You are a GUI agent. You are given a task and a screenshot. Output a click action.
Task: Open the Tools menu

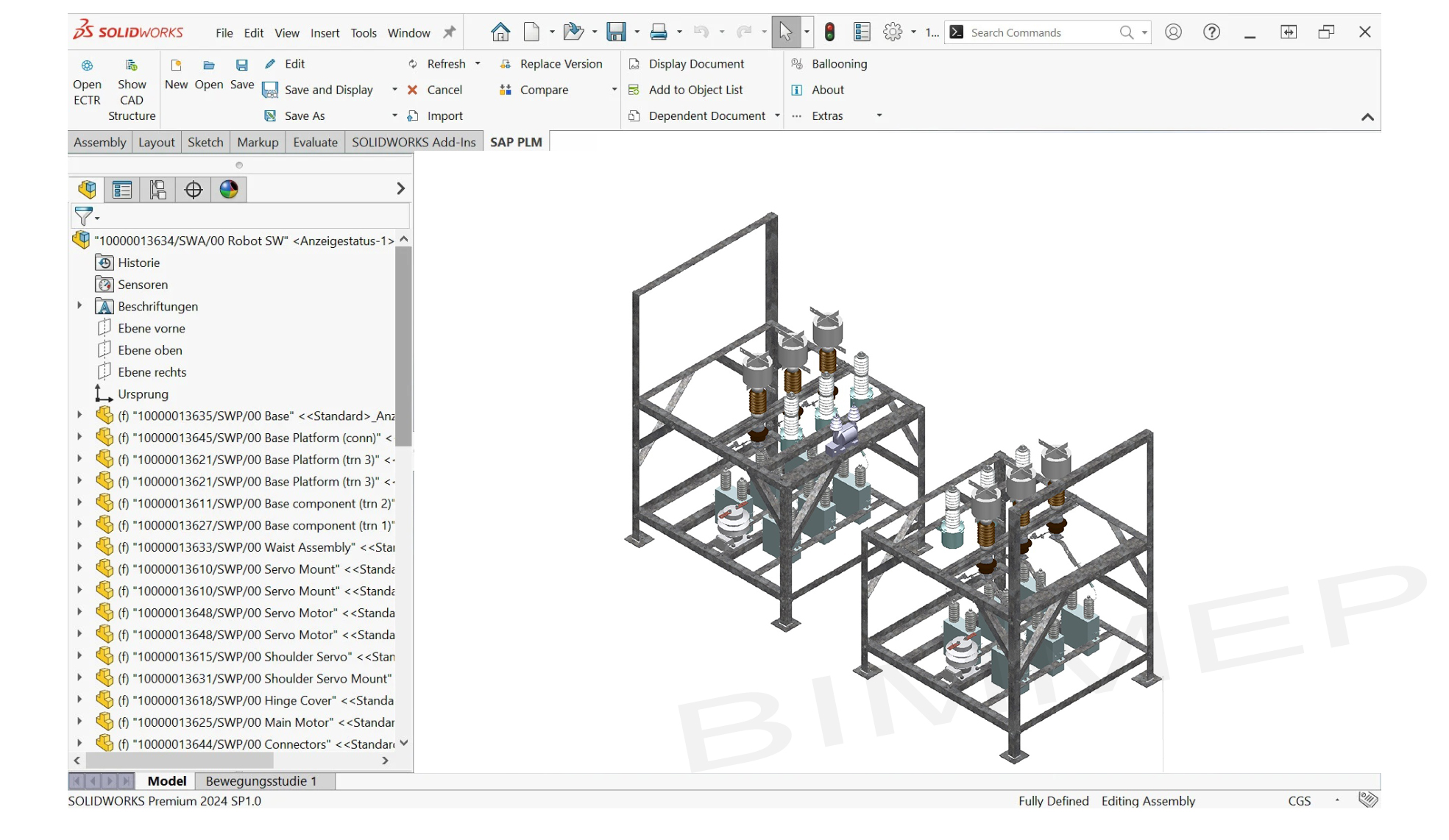pos(363,33)
